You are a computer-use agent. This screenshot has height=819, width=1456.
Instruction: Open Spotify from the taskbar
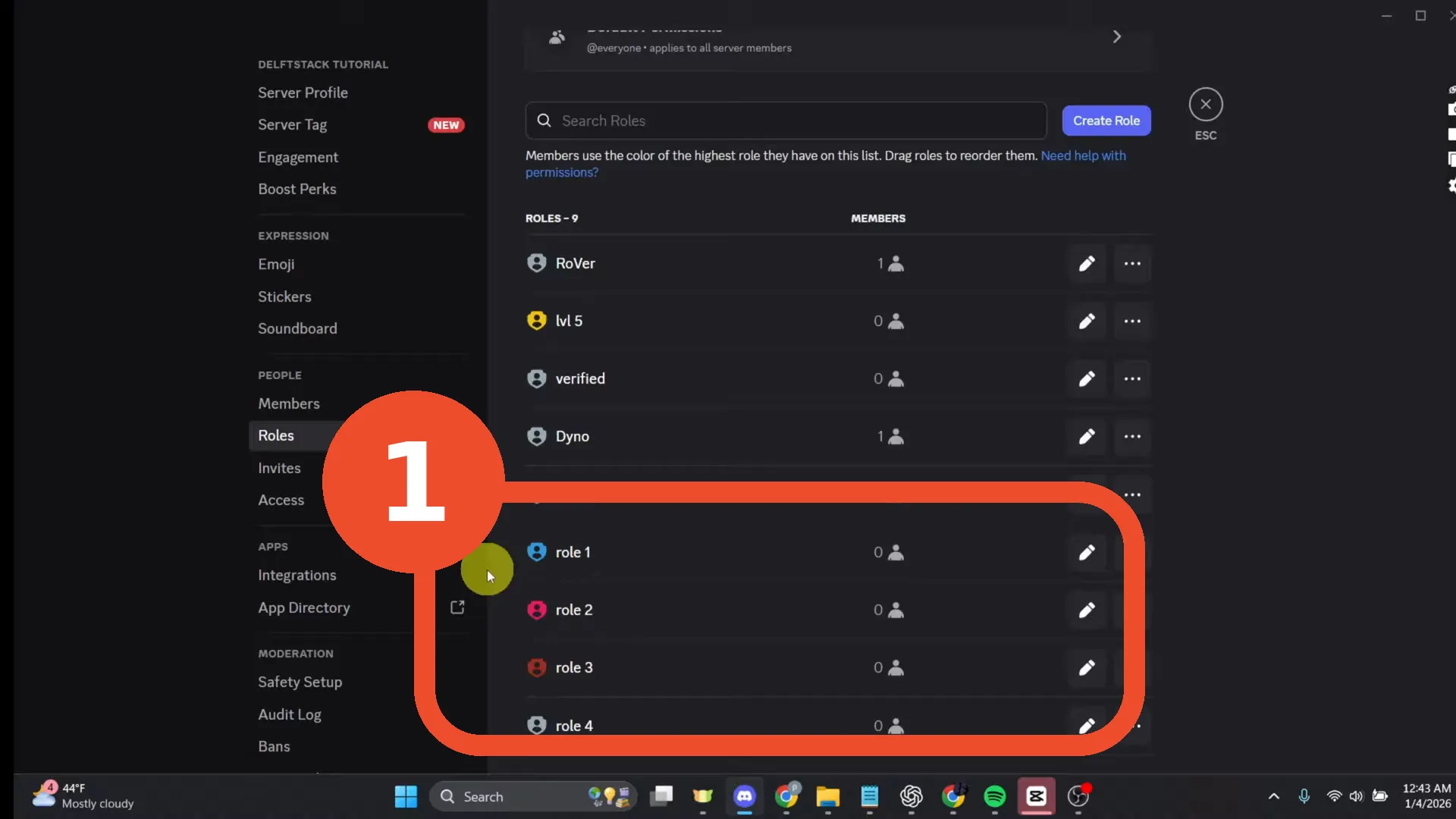(995, 796)
